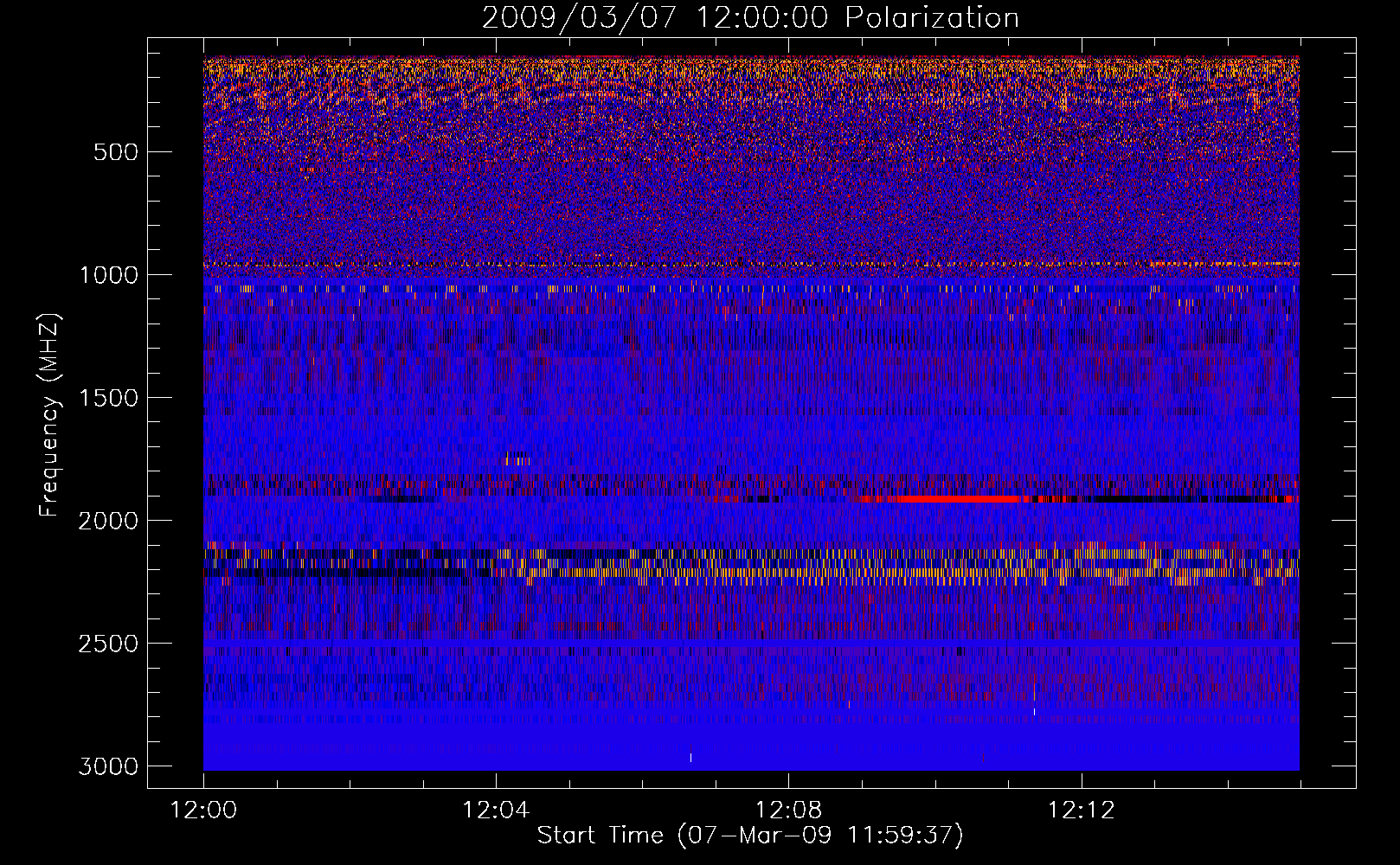Select the 500 frequency tick label
Image resolution: width=1400 pixels, height=865 pixels.
116,152
